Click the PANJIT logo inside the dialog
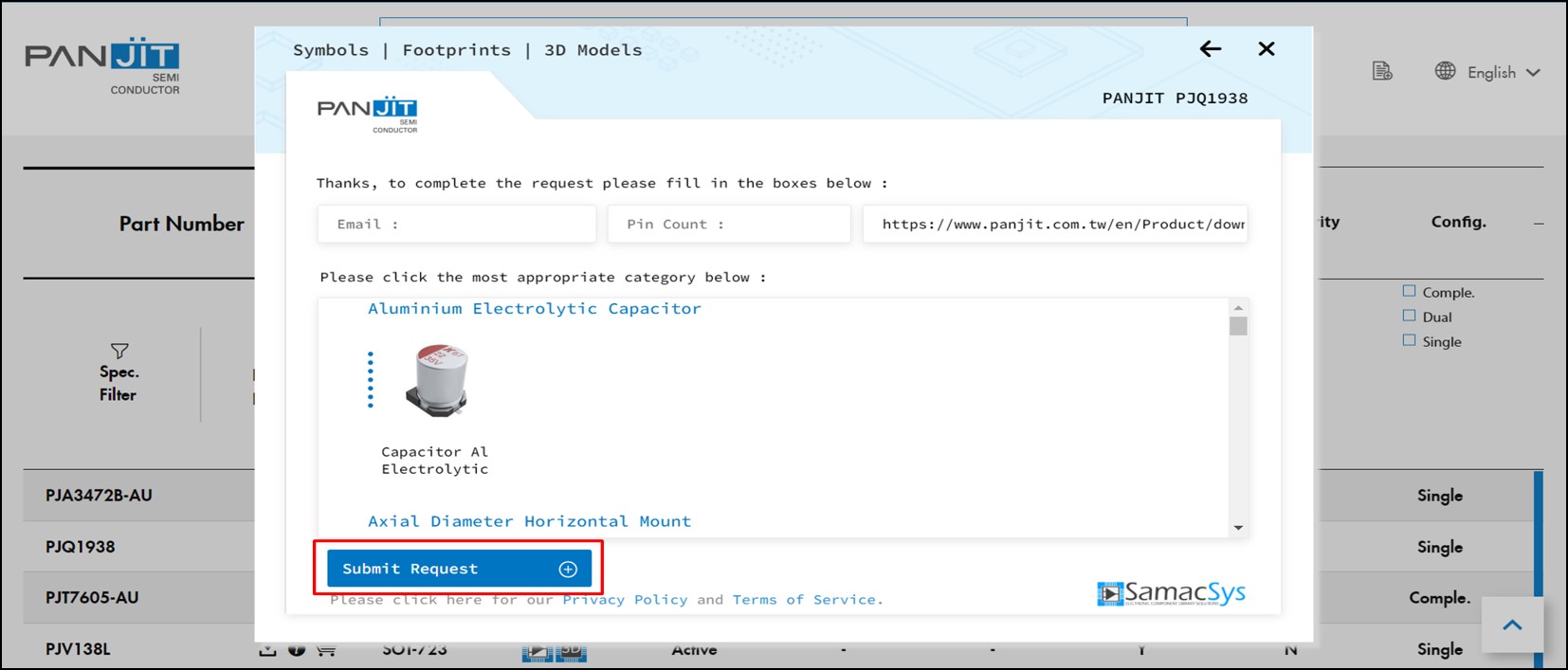Screen dimensions: 1568x670 tap(367, 115)
